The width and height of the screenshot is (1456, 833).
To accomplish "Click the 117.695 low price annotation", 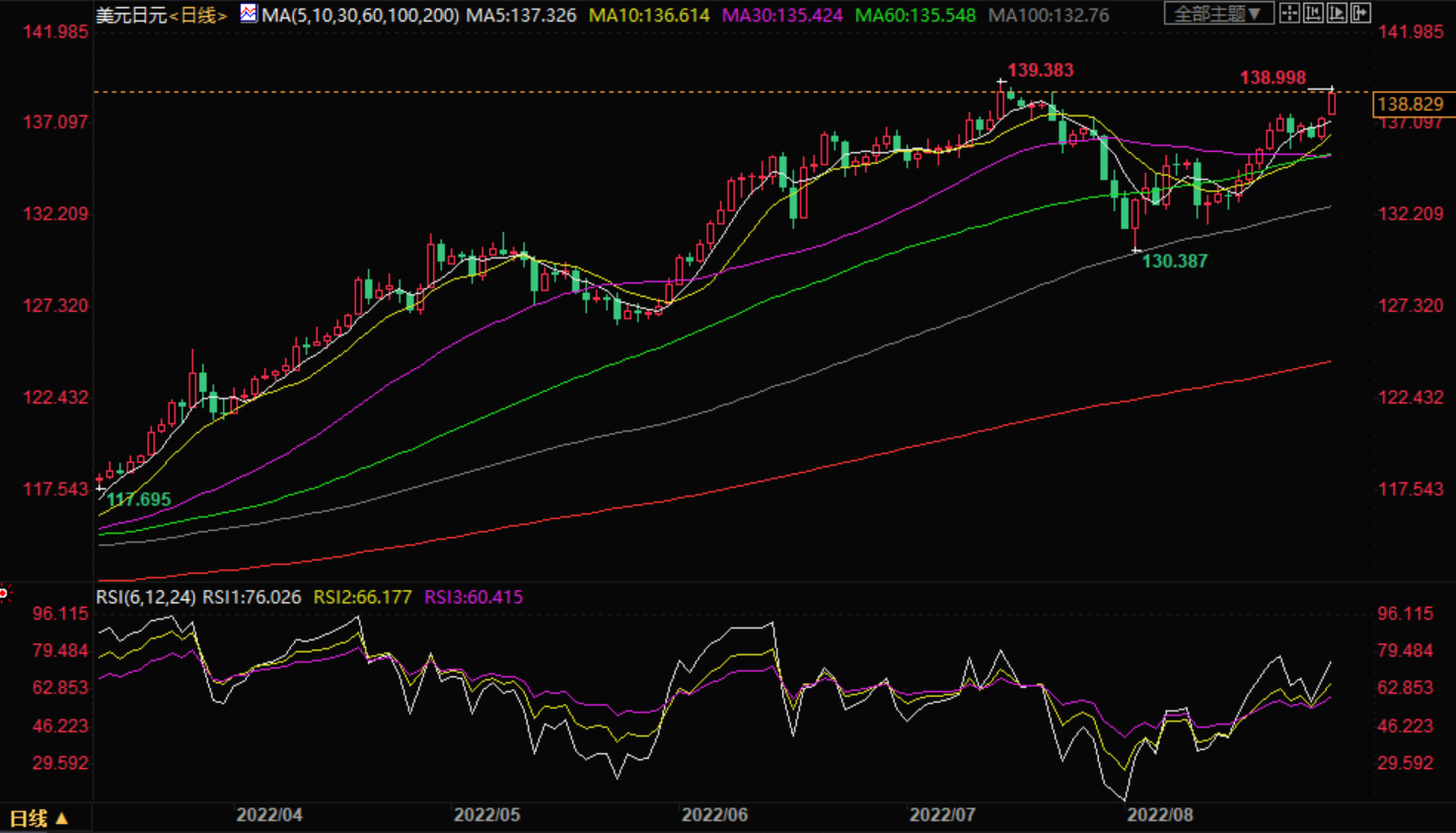I will [139, 499].
